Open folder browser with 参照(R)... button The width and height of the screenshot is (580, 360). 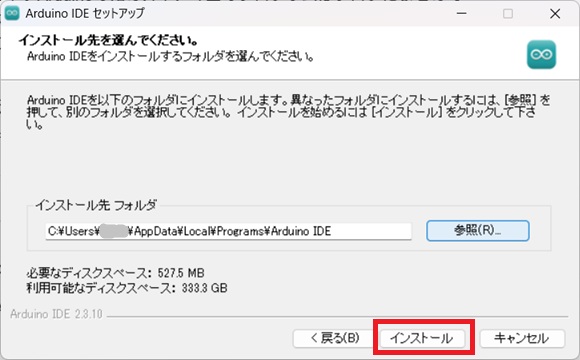(478, 231)
